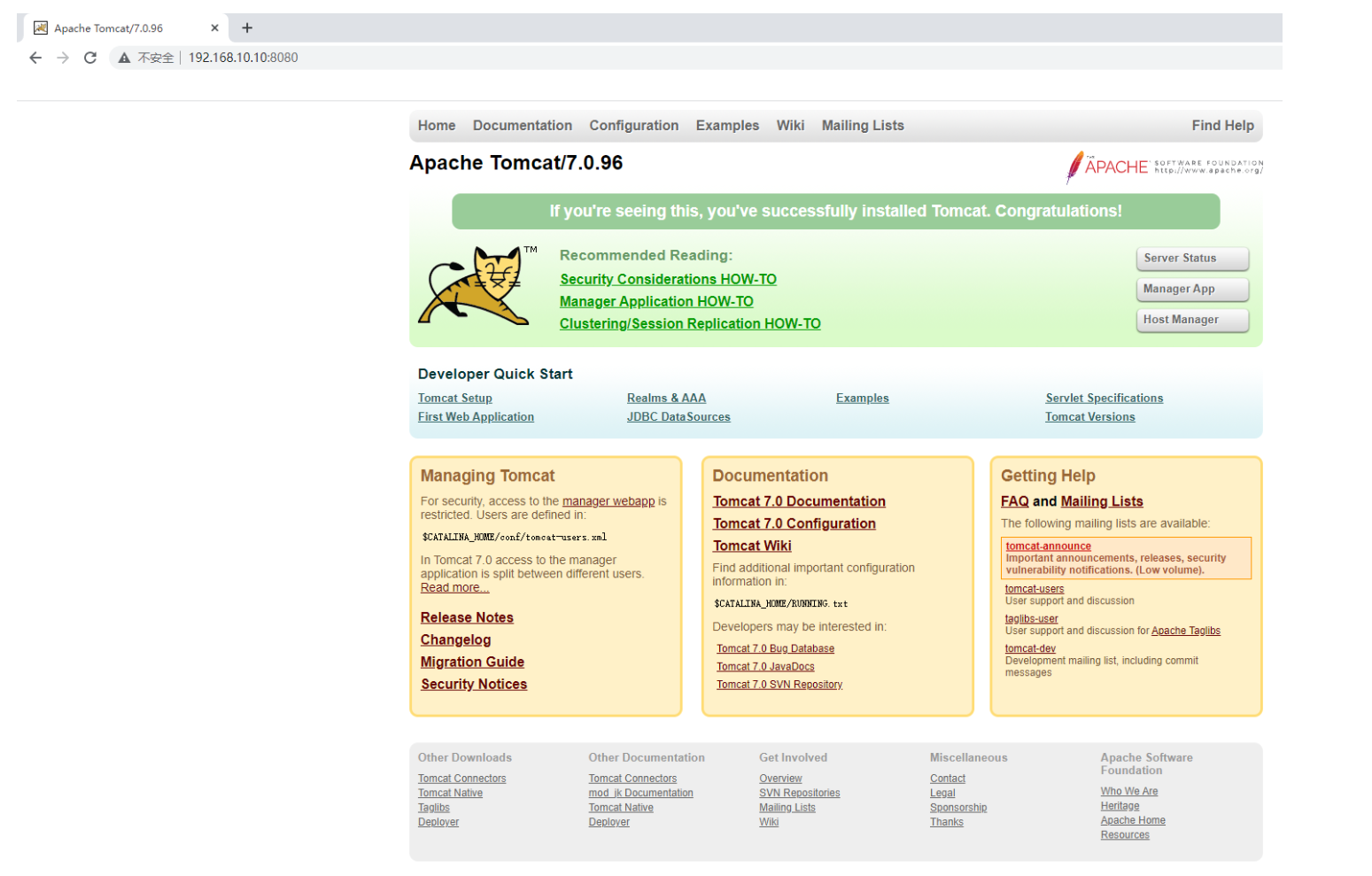
Task: Open Apache Home footer link
Action: click(1133, 821)
